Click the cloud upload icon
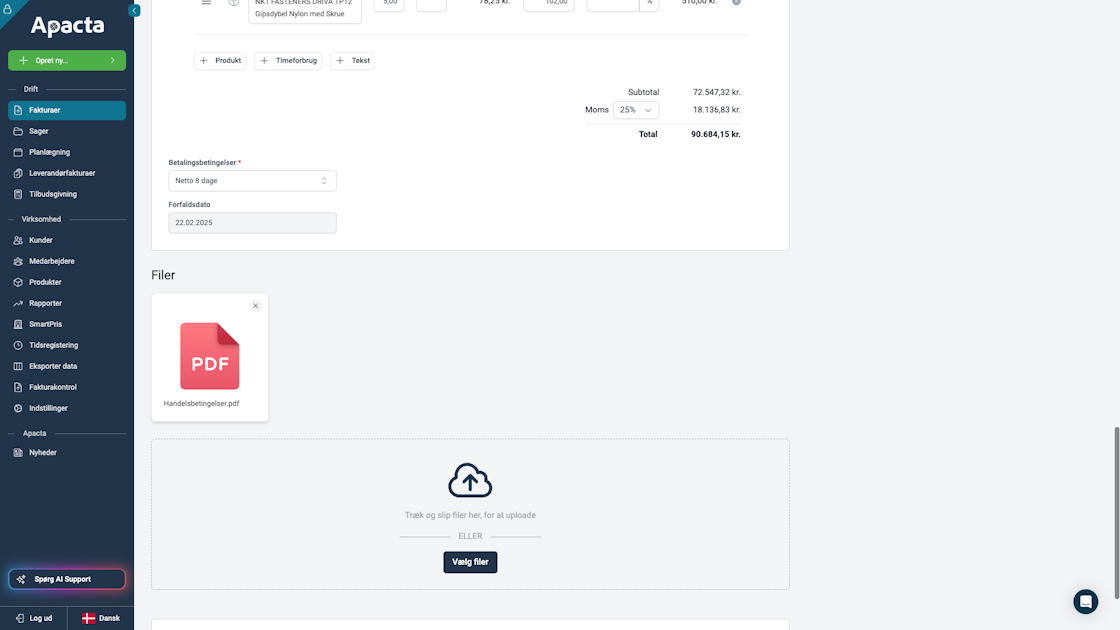1120x630 pixels. (470, 480)
